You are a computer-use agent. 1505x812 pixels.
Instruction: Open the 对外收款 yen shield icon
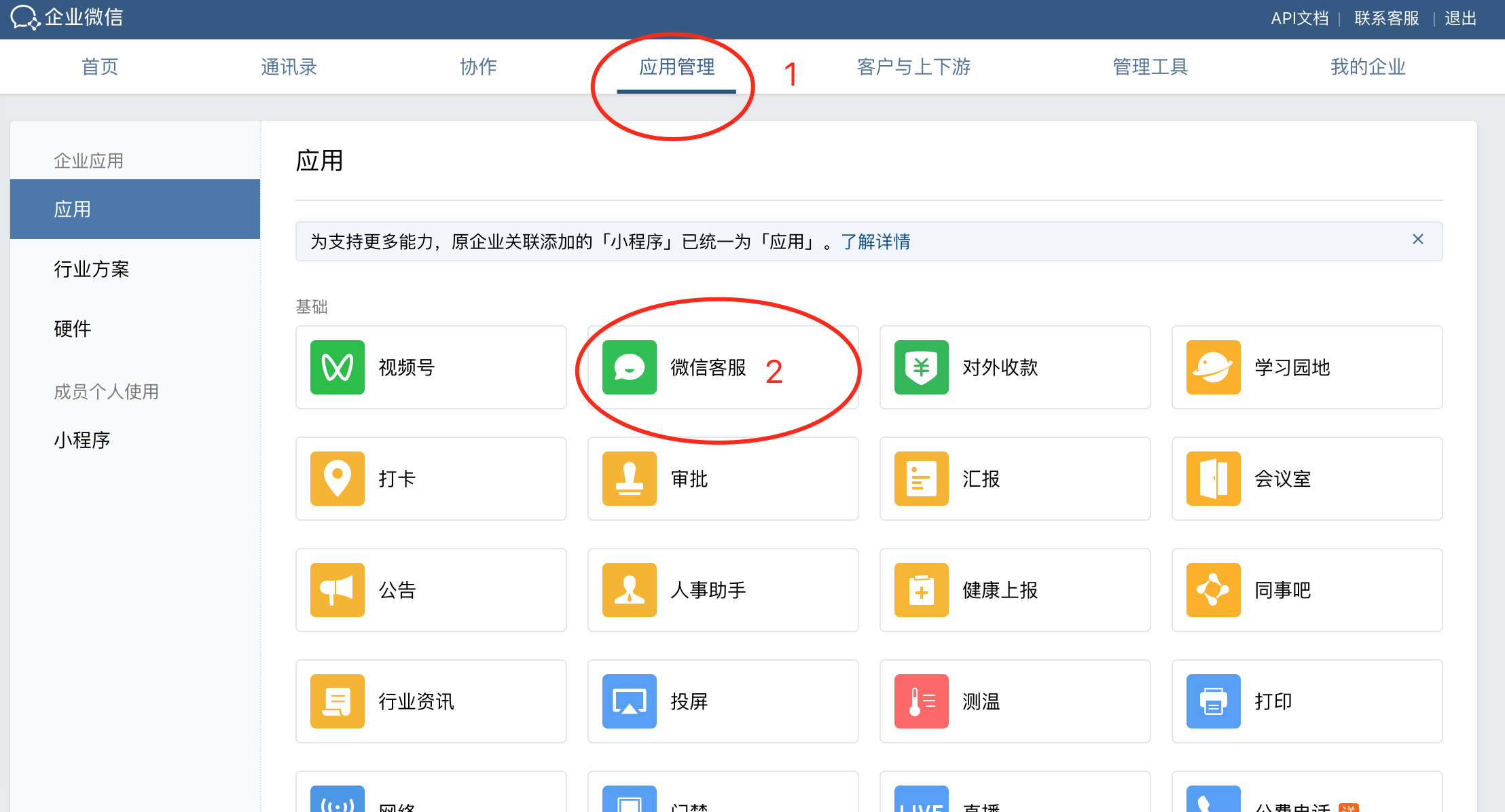coord(922,367)
